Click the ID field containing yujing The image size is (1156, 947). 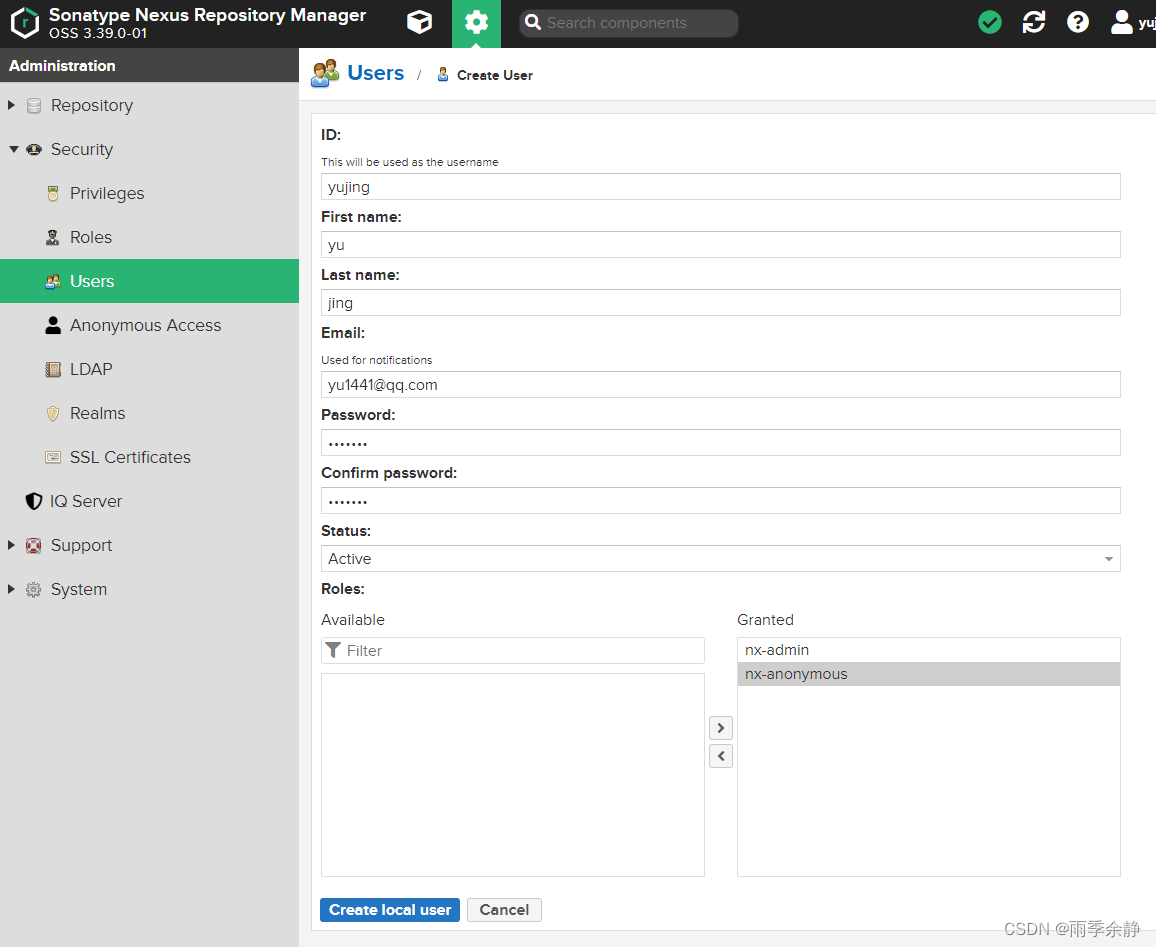coord(720,186)
